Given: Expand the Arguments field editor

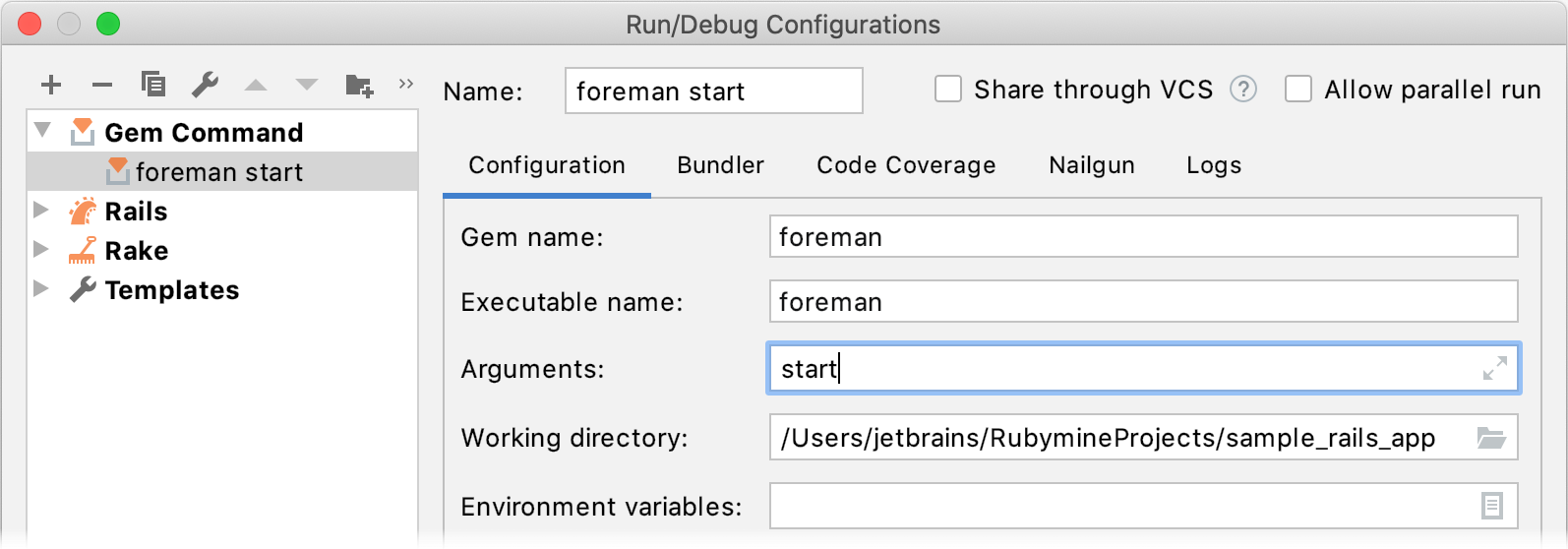Looking at the screenshot, I should coord(1494,369).
